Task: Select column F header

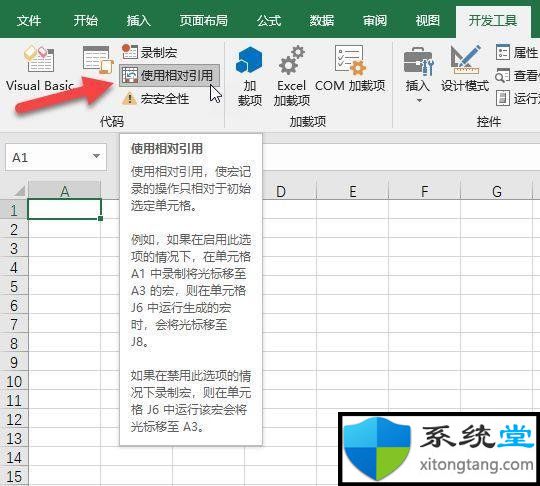Action: (x=424, y=191)
